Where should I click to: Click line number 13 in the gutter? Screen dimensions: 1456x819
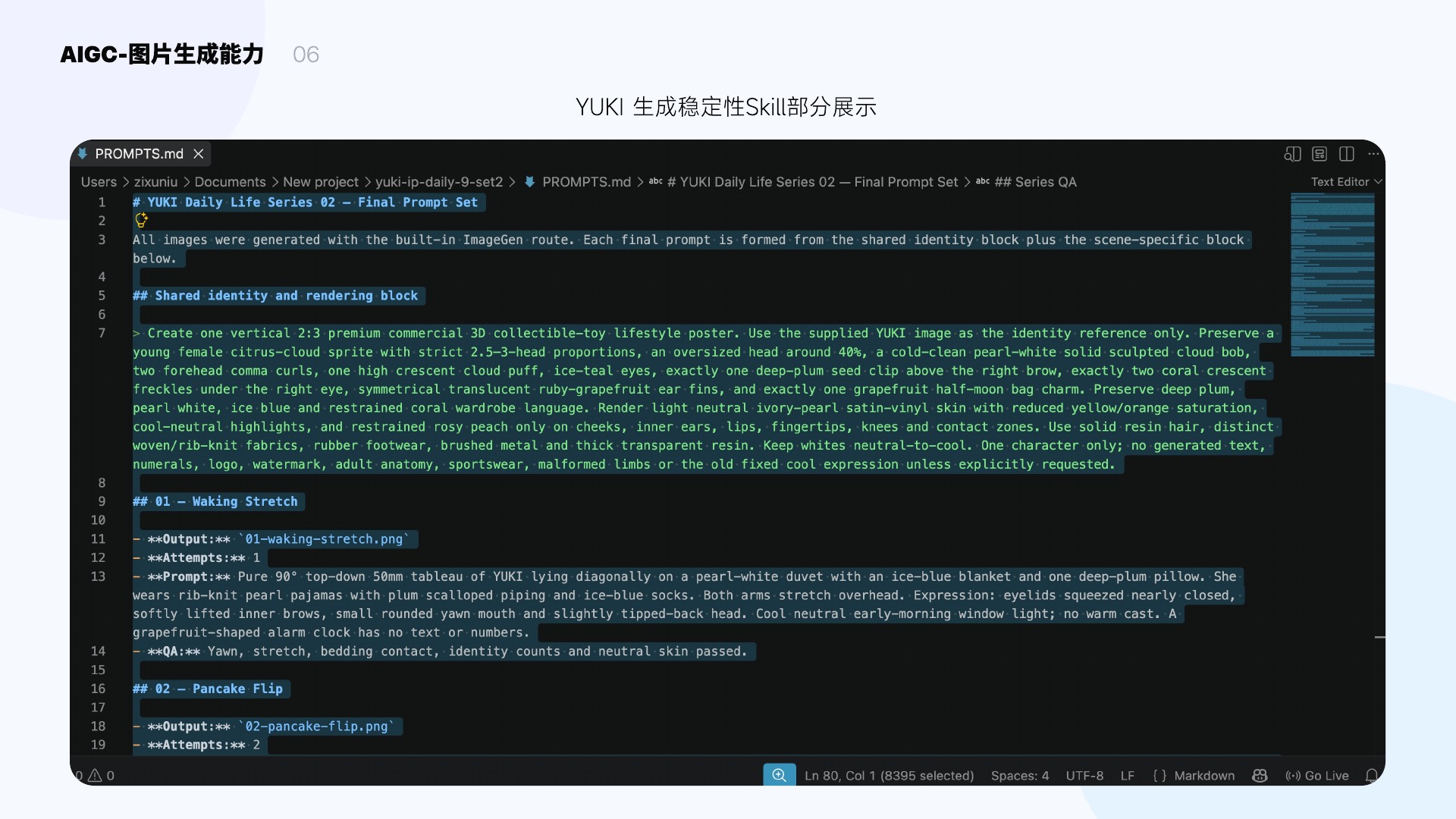[x=98, y=576]
